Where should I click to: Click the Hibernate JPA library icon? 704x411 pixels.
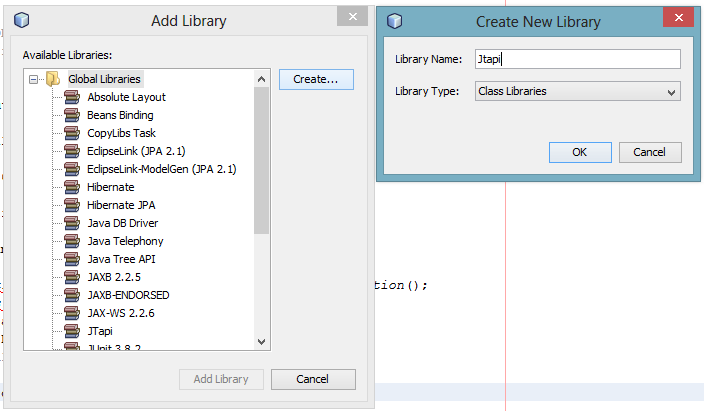point(72,205)
